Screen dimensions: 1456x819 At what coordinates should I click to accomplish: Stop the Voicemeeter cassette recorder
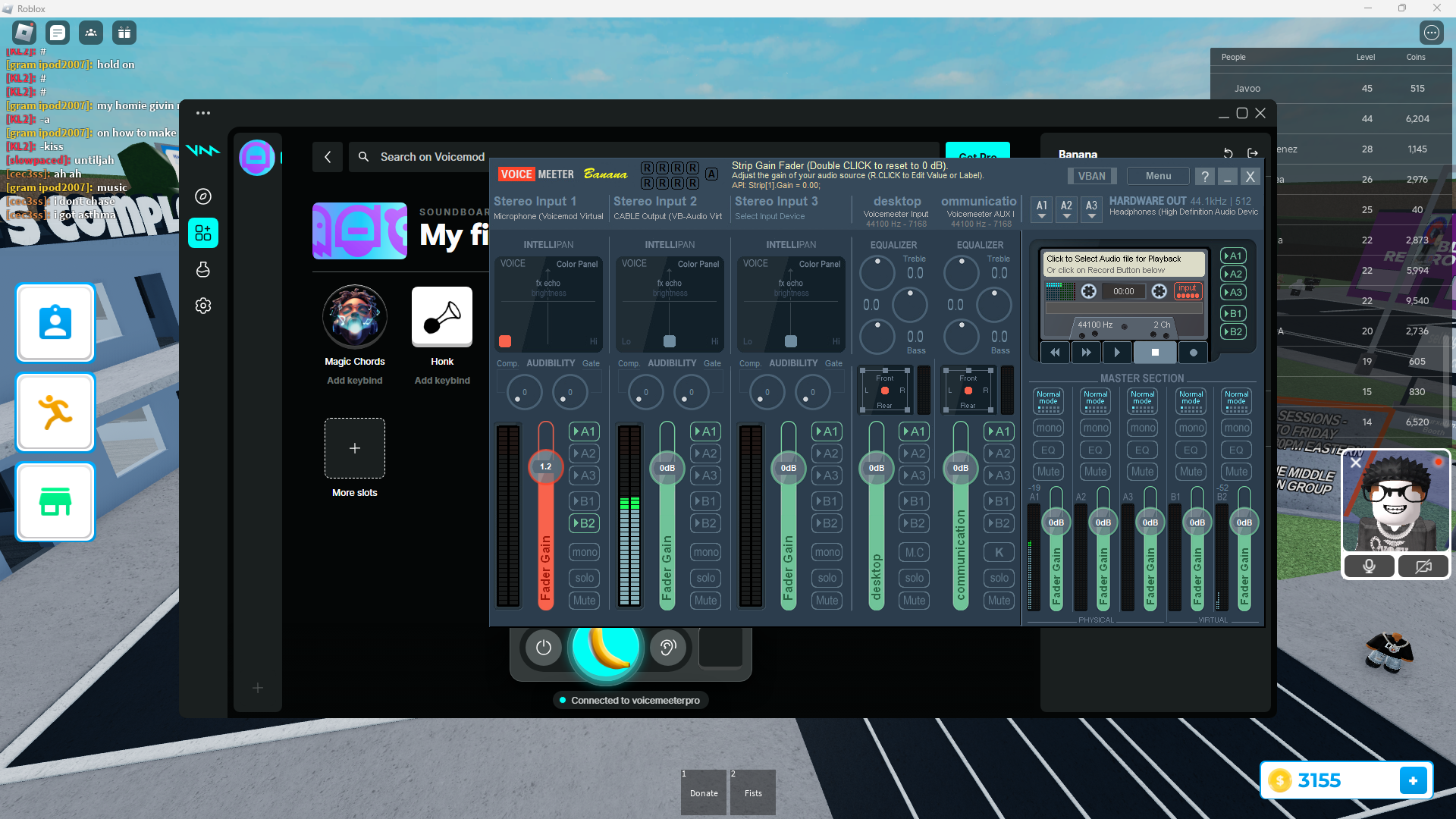[1155, 353]
